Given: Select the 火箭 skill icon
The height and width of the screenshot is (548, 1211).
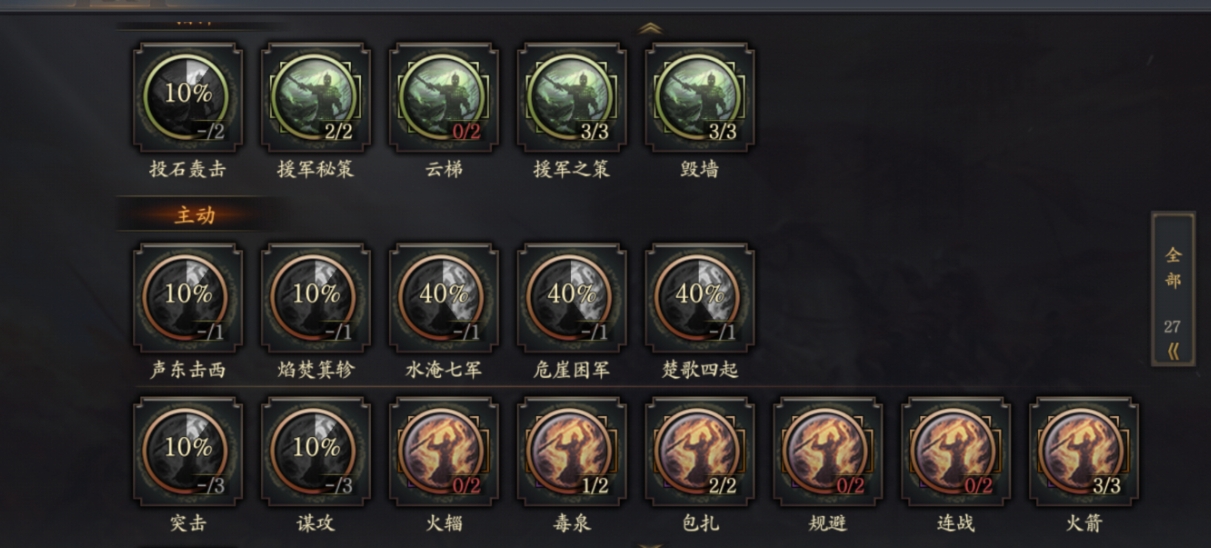Looking at the screenshot, I should [1084, 452].
